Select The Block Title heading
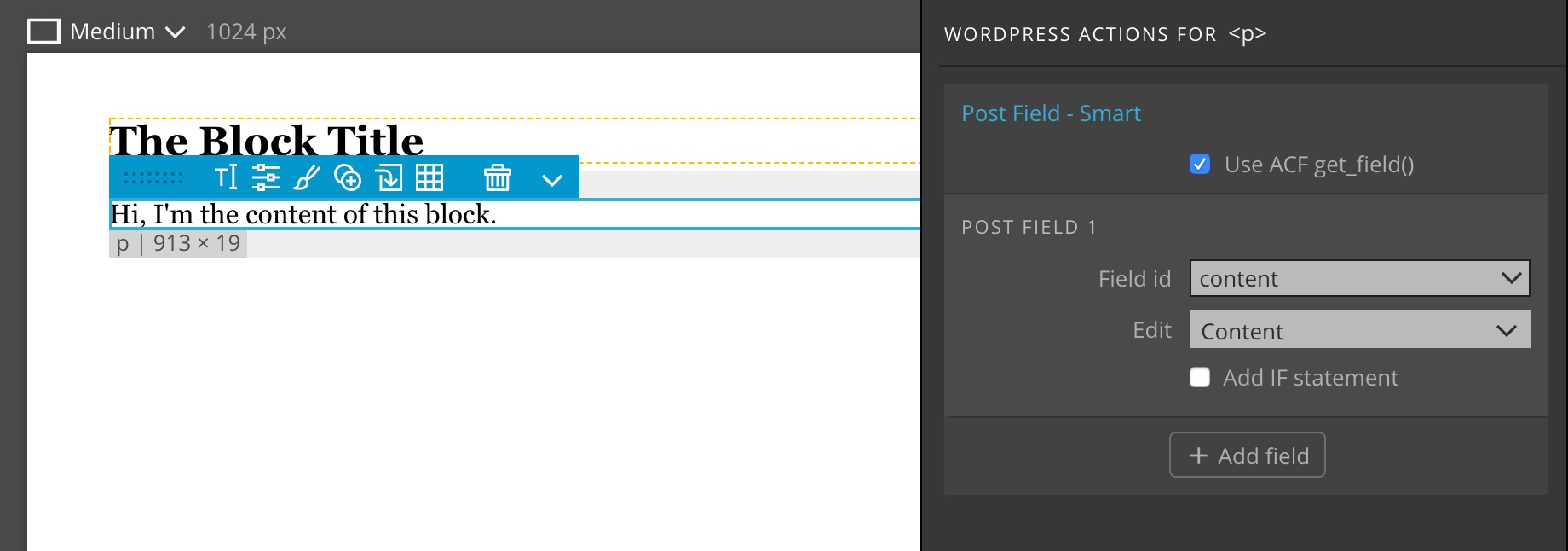Image resolution: width=1568 pixels, height=551 pixels. (267, 140)
